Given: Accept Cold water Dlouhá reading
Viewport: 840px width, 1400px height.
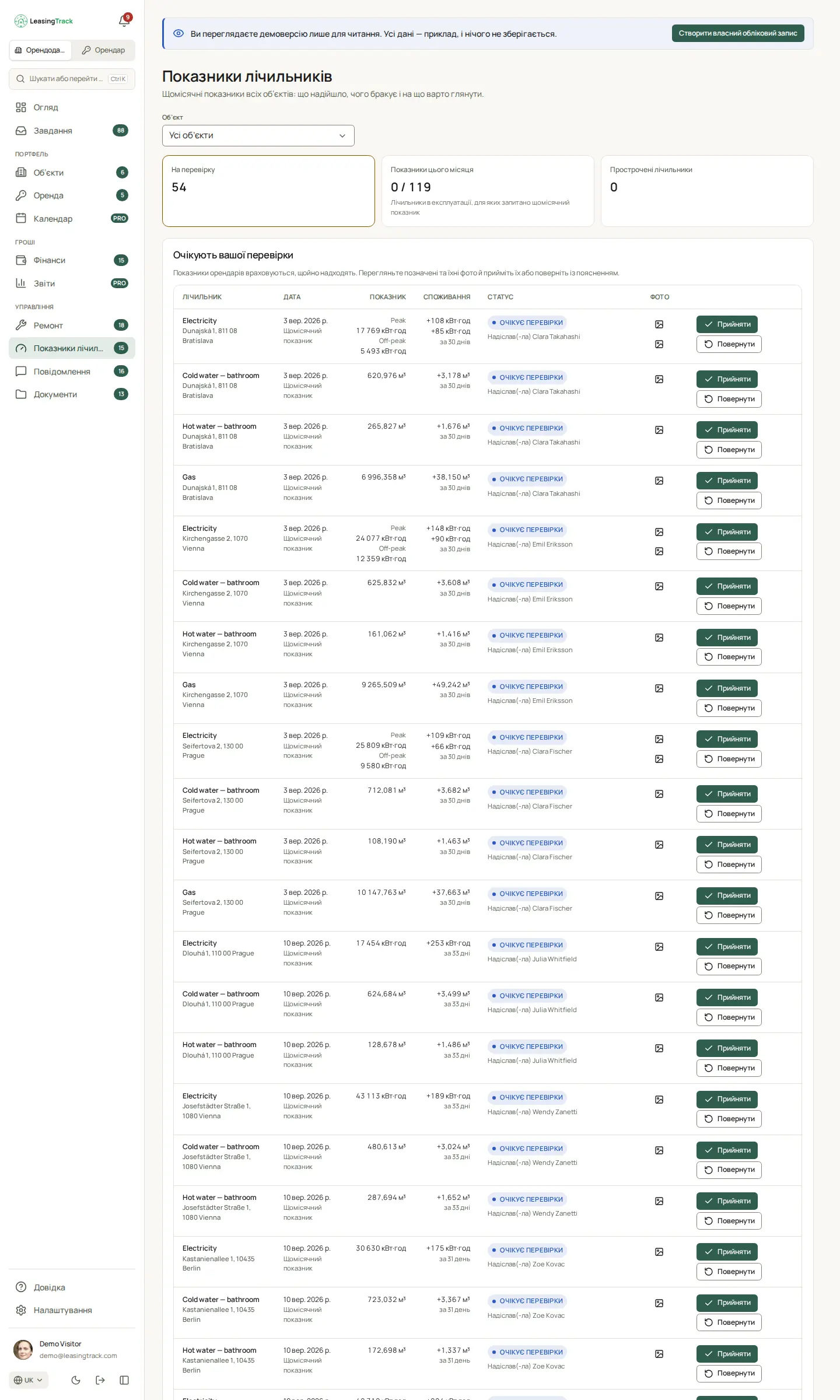Looking at the screenshot, I should coord(727,998).
